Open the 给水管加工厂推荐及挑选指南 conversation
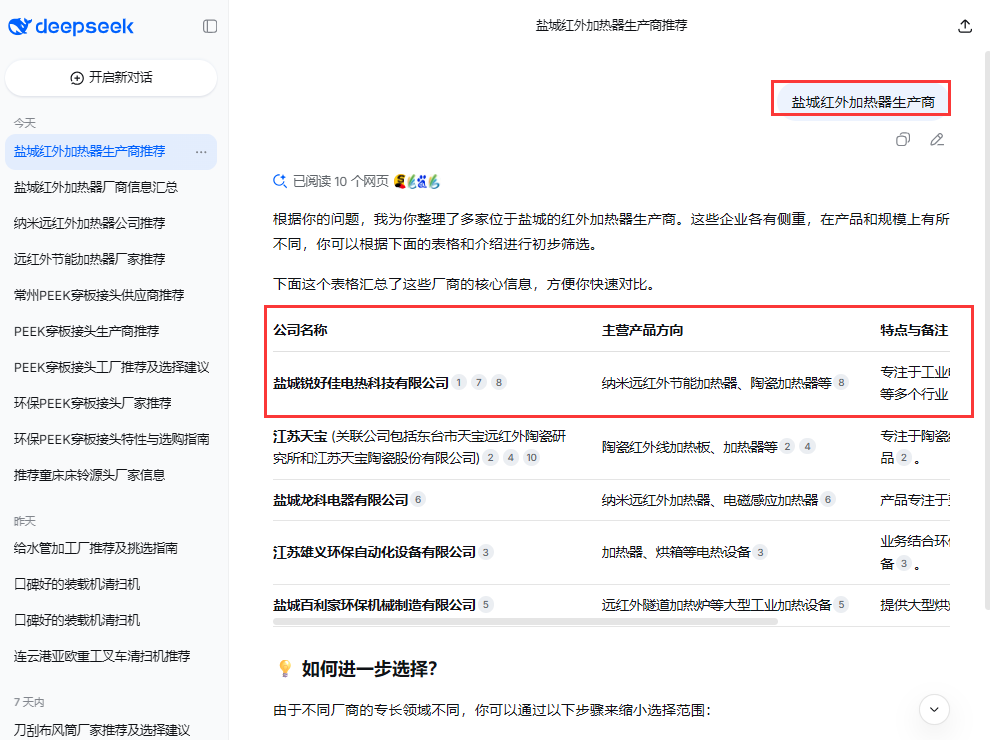 (x=96, y=548)
